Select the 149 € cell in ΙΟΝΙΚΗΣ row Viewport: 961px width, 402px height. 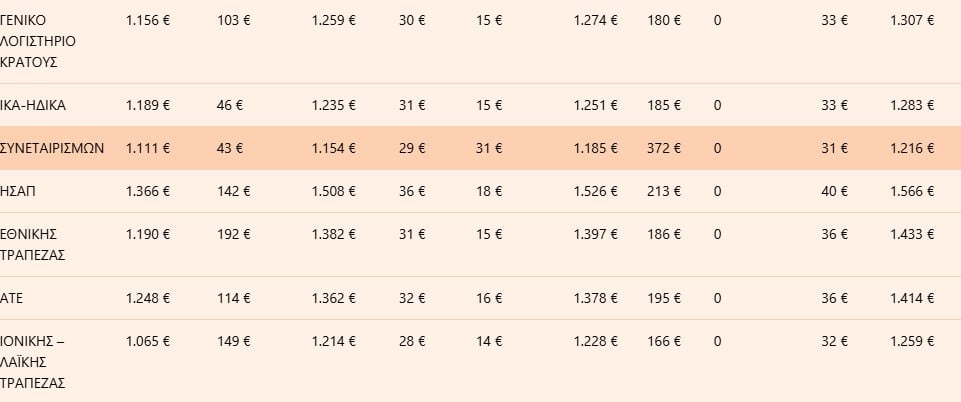[x=234, y=341]
